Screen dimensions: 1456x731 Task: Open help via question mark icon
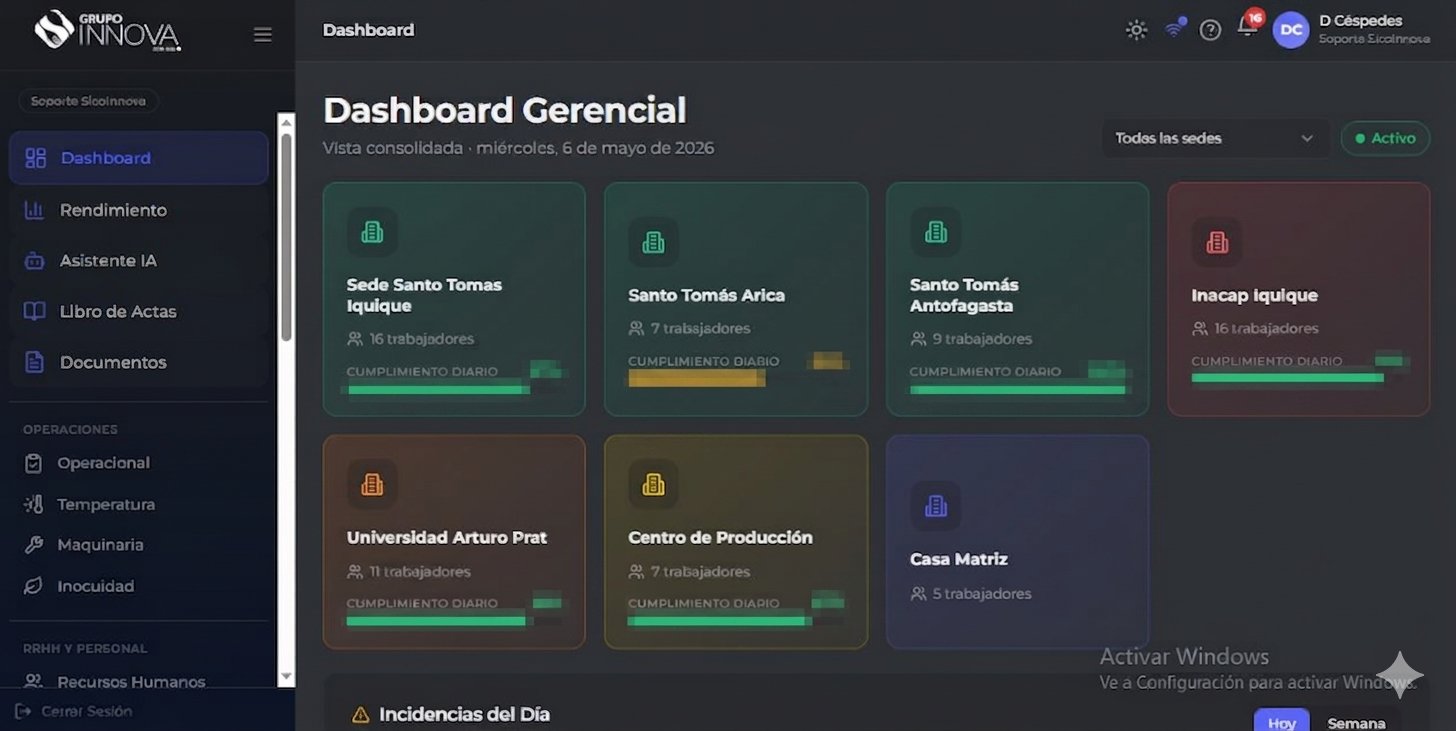pyautogui.click(x=1210, y=30)
